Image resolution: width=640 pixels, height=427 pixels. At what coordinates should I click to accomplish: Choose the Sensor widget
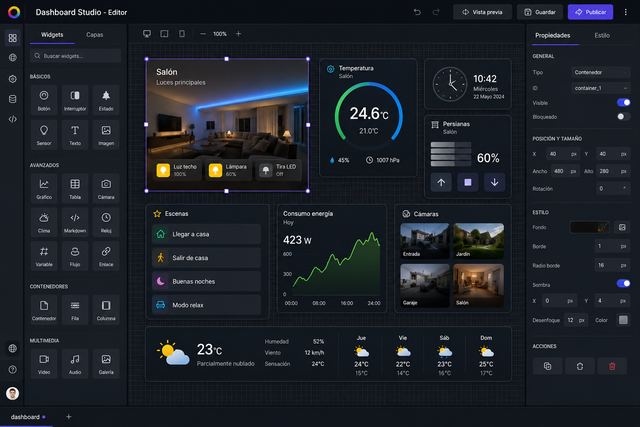pos(44,134)
